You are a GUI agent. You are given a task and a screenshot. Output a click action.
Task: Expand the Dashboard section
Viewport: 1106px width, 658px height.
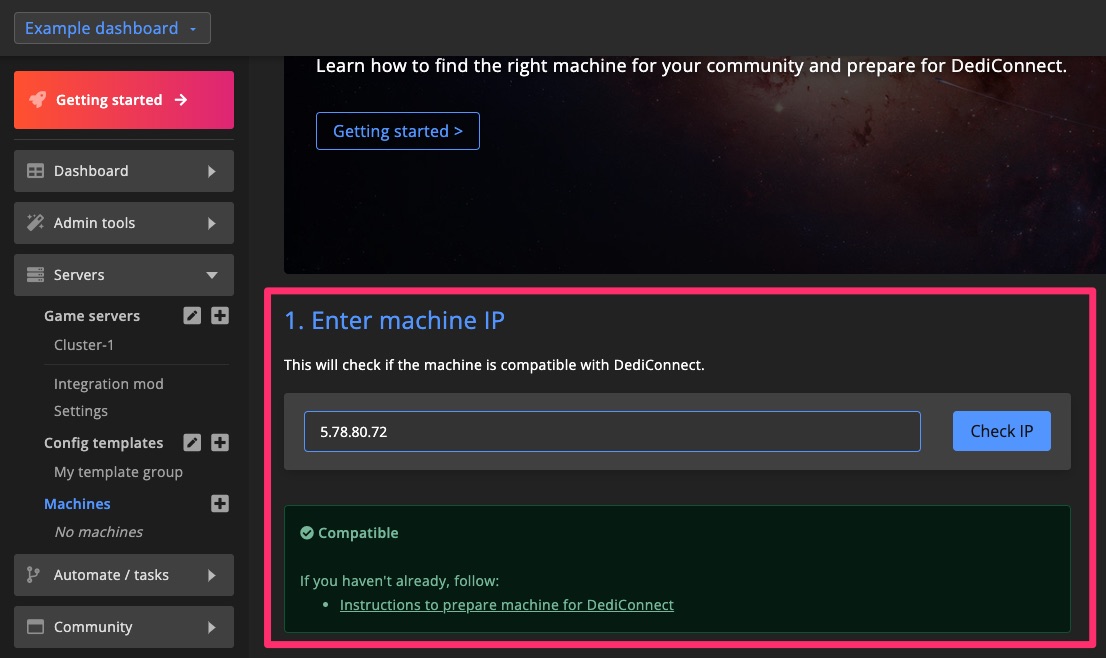[x=123, y=171]
